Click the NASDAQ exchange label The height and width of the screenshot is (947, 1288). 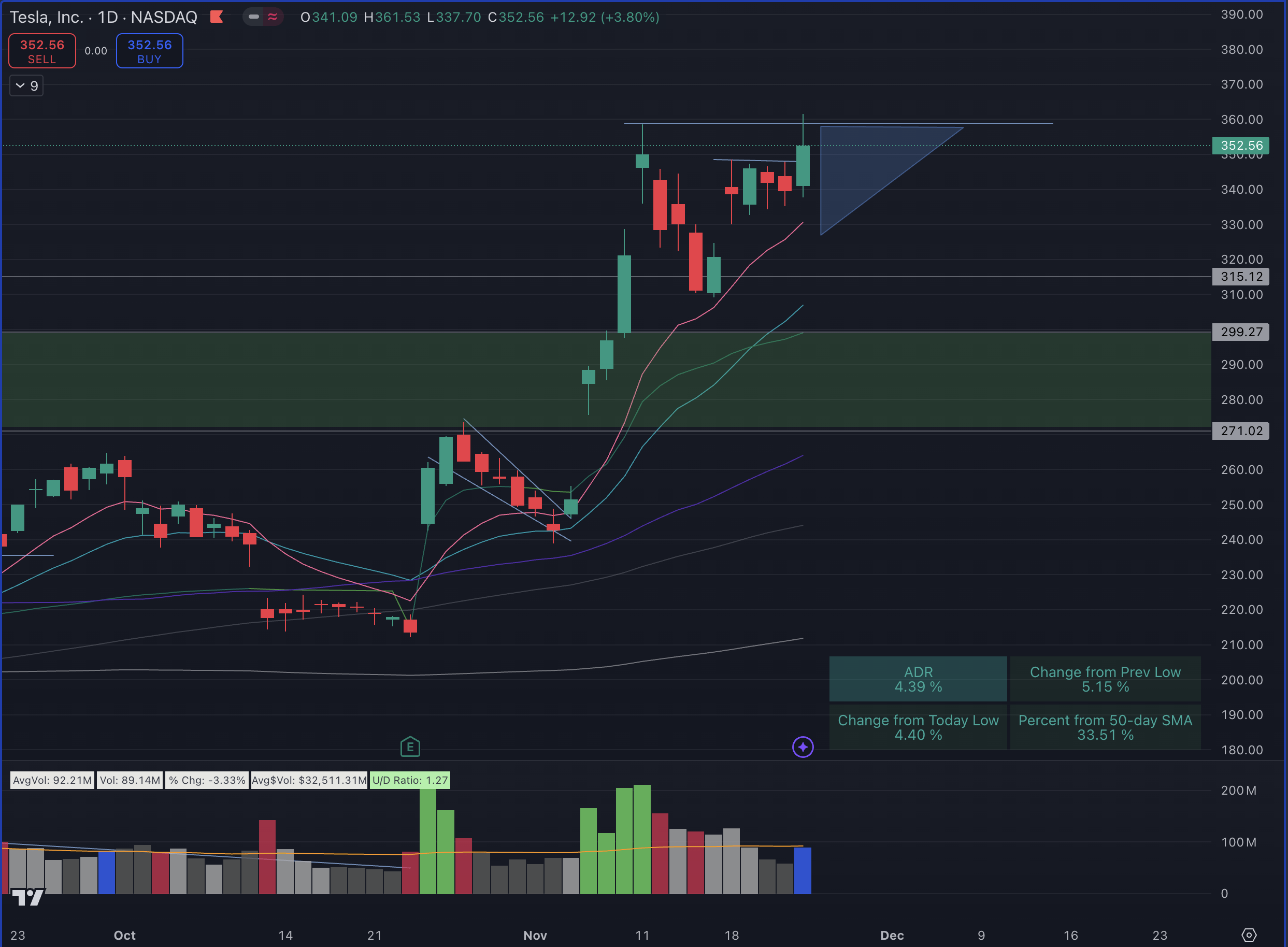(x=165, y=17)
